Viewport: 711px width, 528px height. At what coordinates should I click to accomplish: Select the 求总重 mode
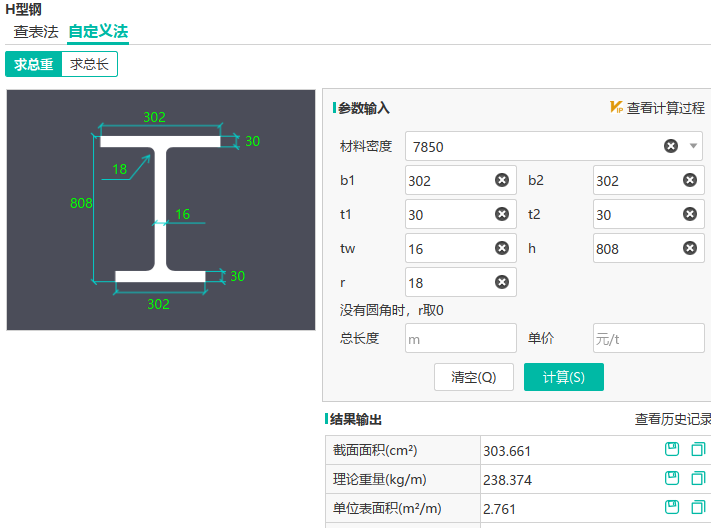coord(33,64)
